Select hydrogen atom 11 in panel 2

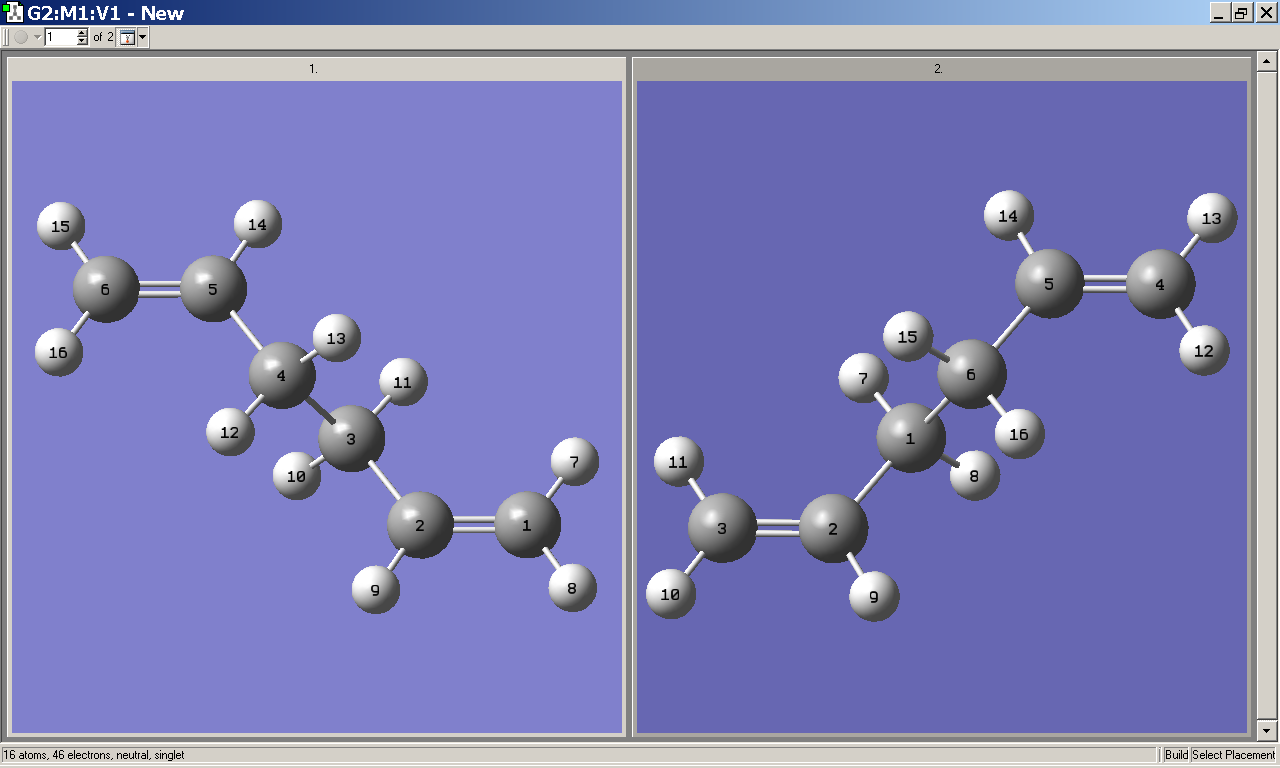(678, 462)
